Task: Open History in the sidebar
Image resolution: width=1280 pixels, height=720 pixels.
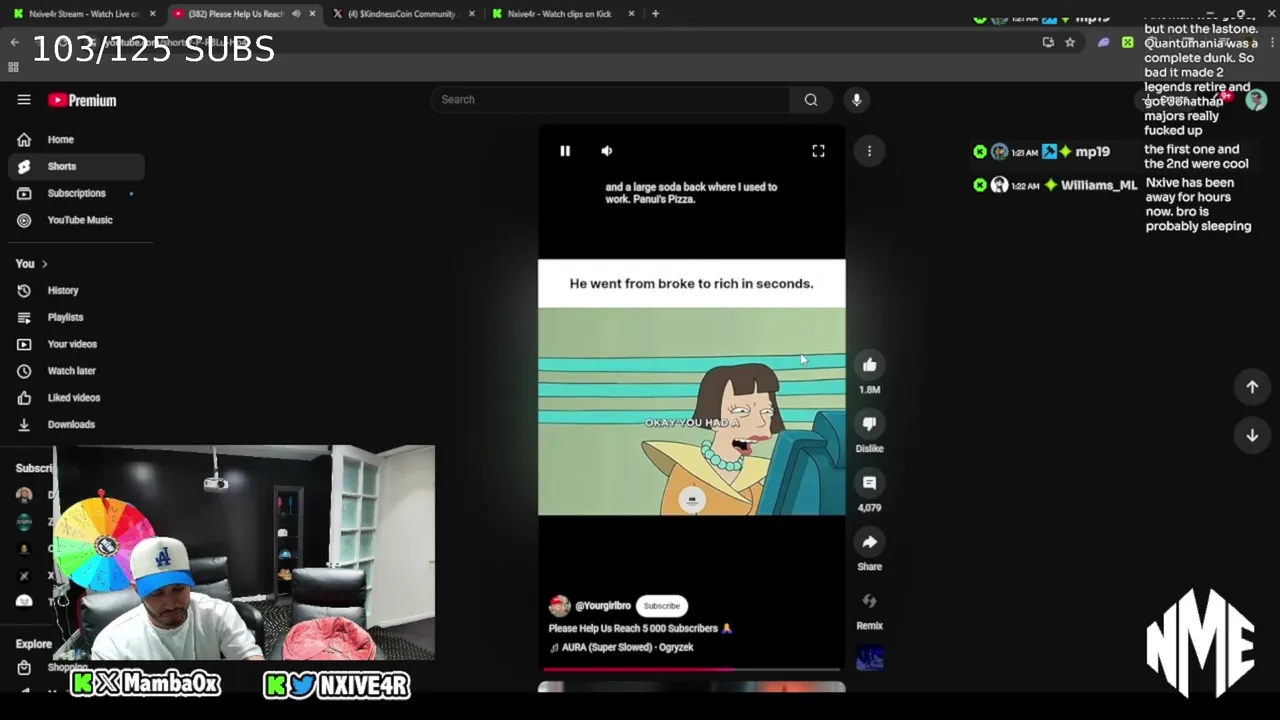Action: [x=76, y=290]
